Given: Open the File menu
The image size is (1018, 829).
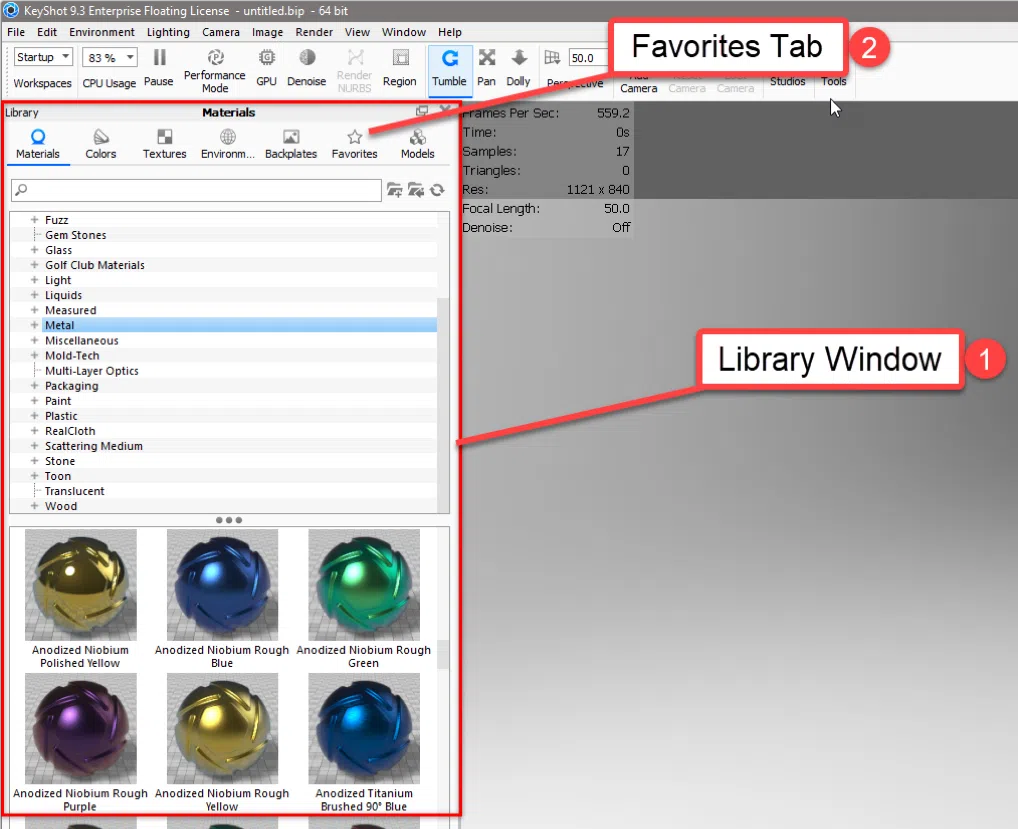Looking at the screenshot, I should [x=16, y=32].
